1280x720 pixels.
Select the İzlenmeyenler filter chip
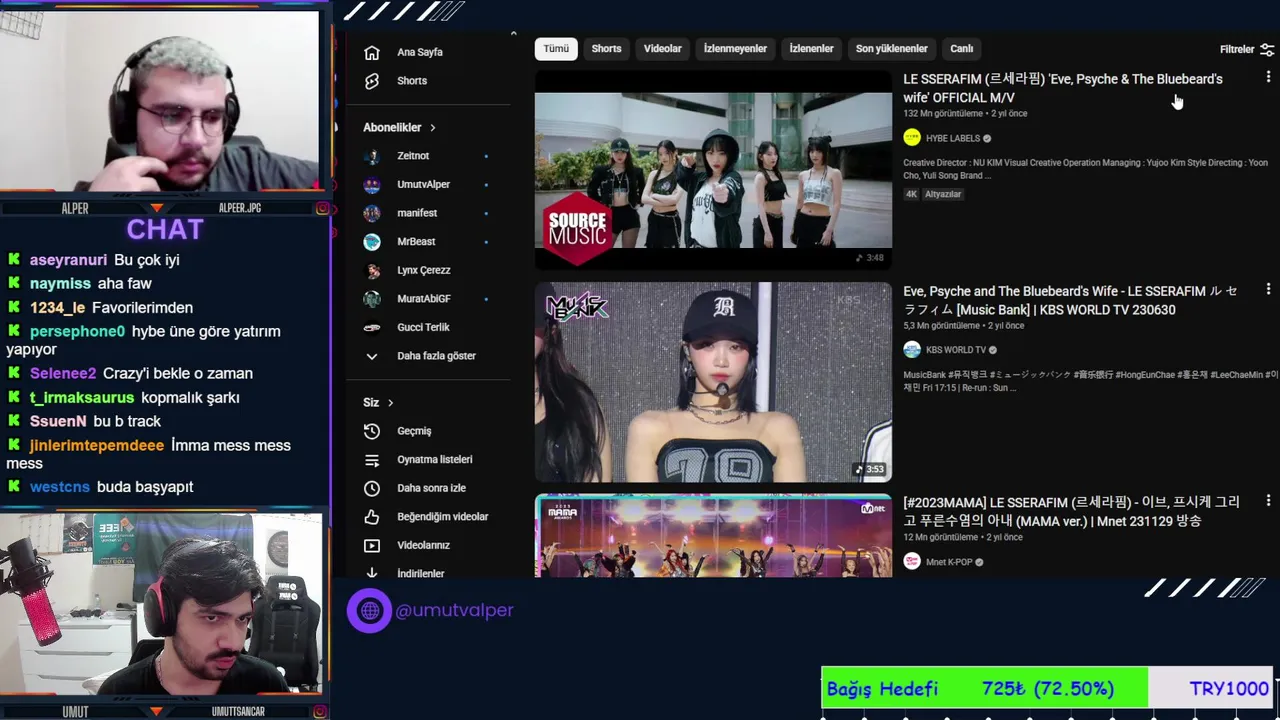tap(735, 49)
